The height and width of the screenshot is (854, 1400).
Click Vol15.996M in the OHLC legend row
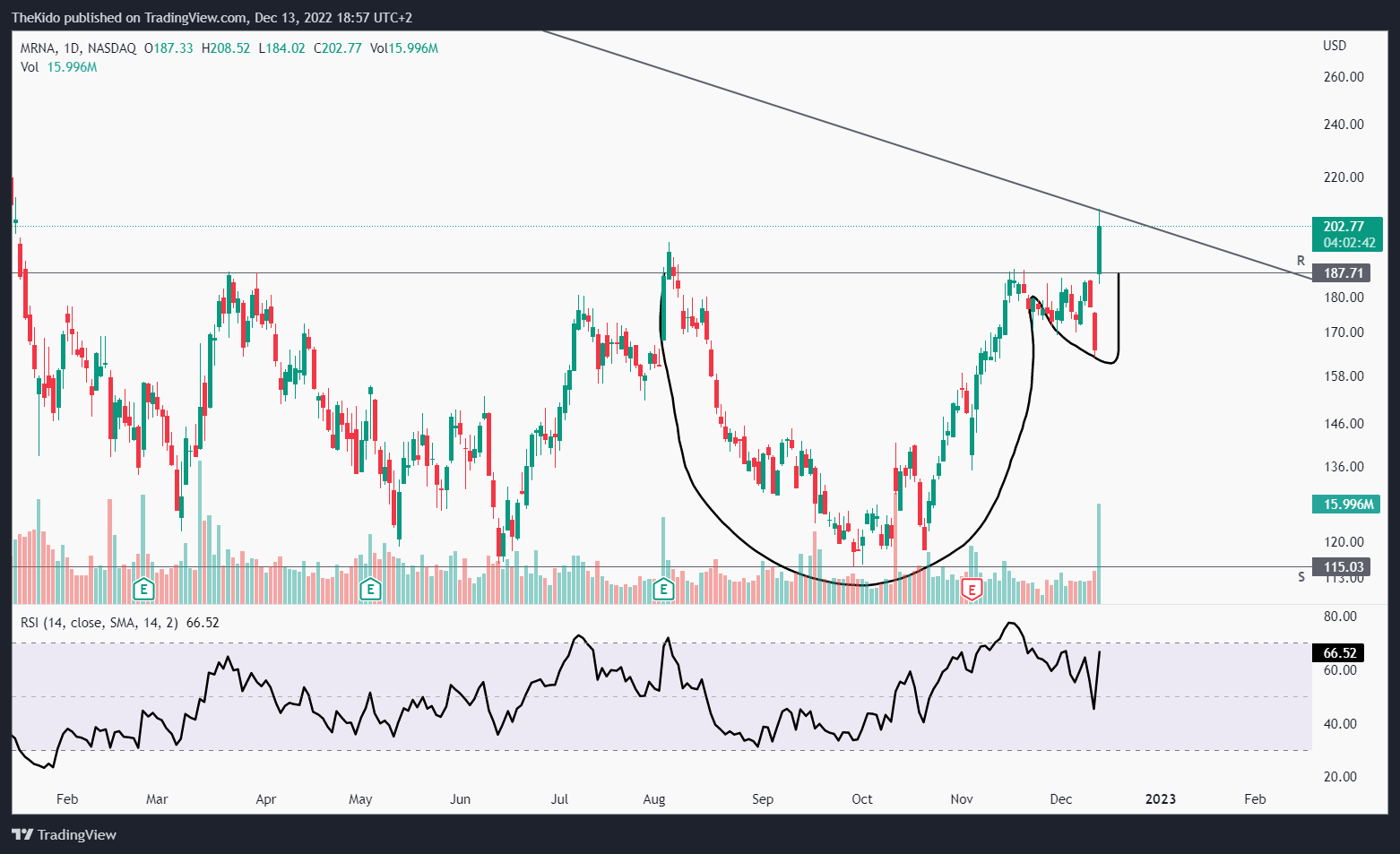coord(403,48)
